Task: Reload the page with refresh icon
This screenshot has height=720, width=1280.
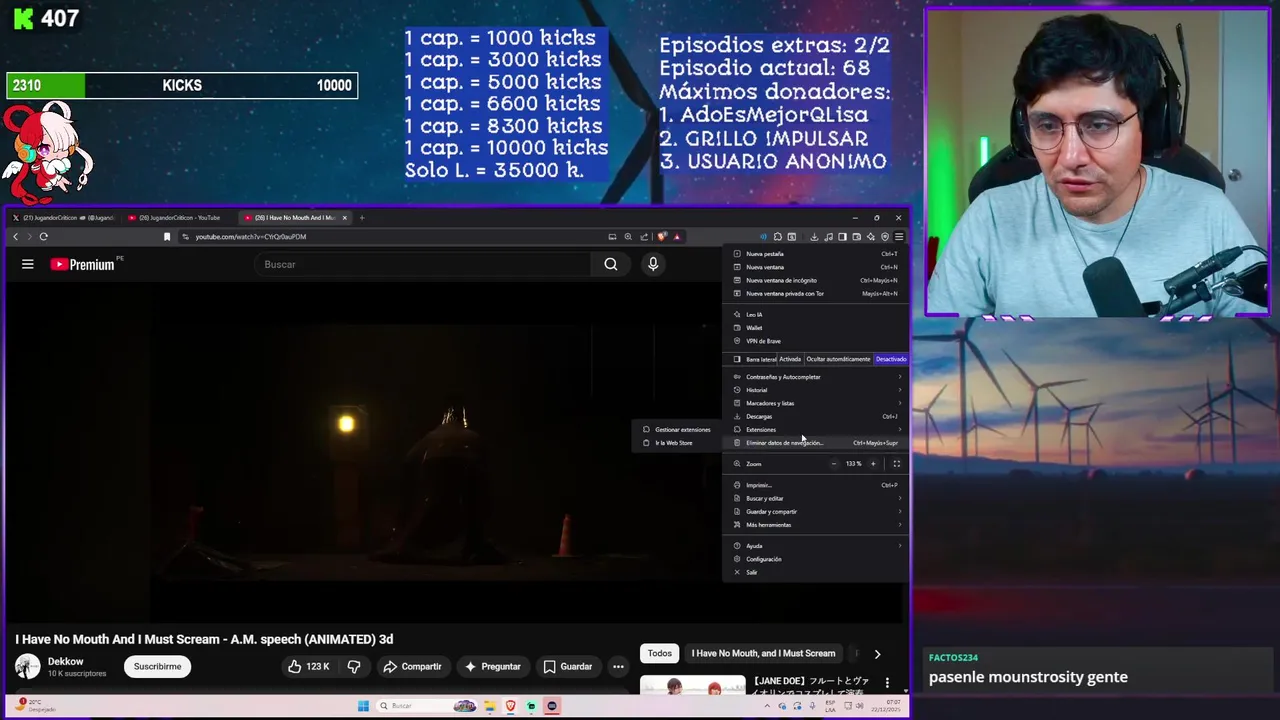Action: (x=44, y=237)
